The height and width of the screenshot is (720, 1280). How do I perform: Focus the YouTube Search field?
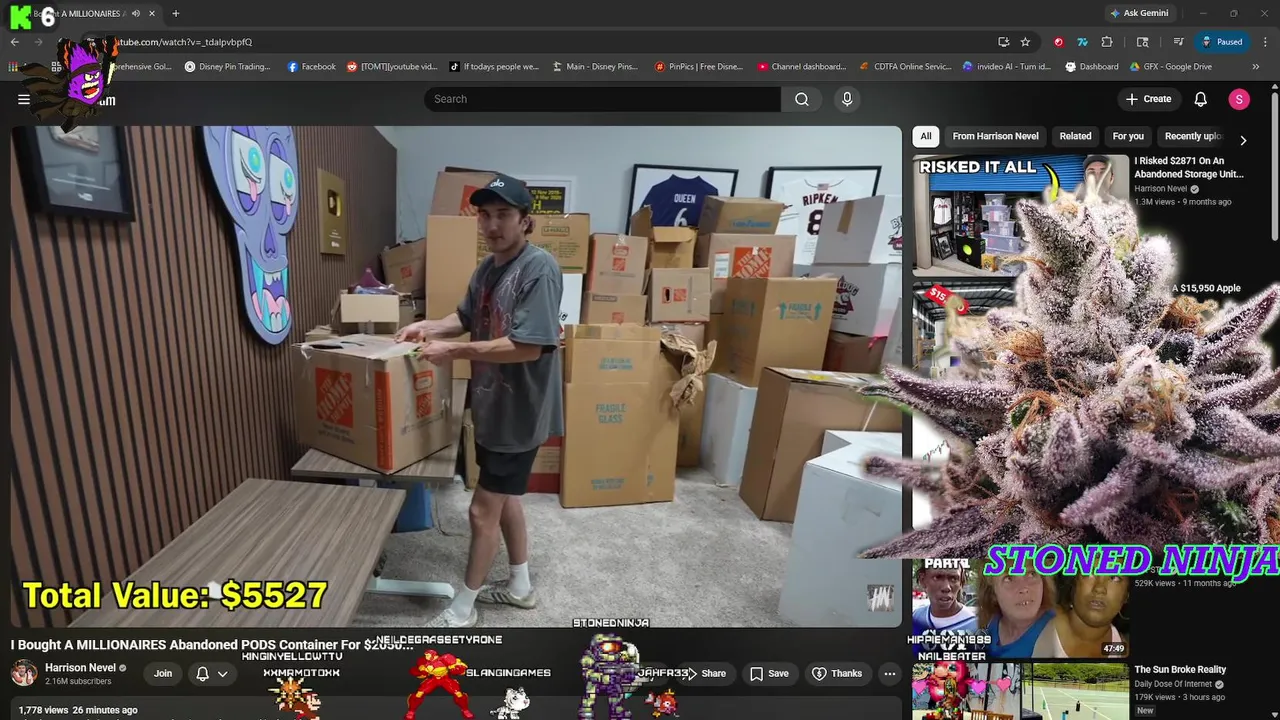[x=603, y=99]
